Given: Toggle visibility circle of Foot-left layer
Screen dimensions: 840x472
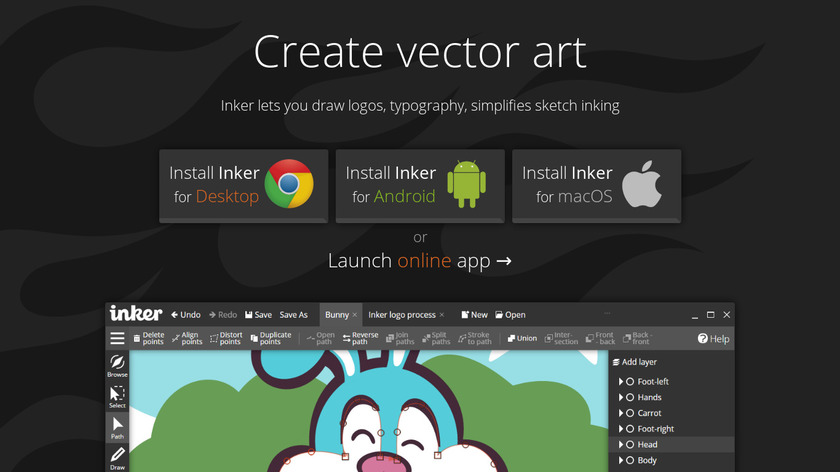Looking at the screenshot, I should (x=630, y=381).
